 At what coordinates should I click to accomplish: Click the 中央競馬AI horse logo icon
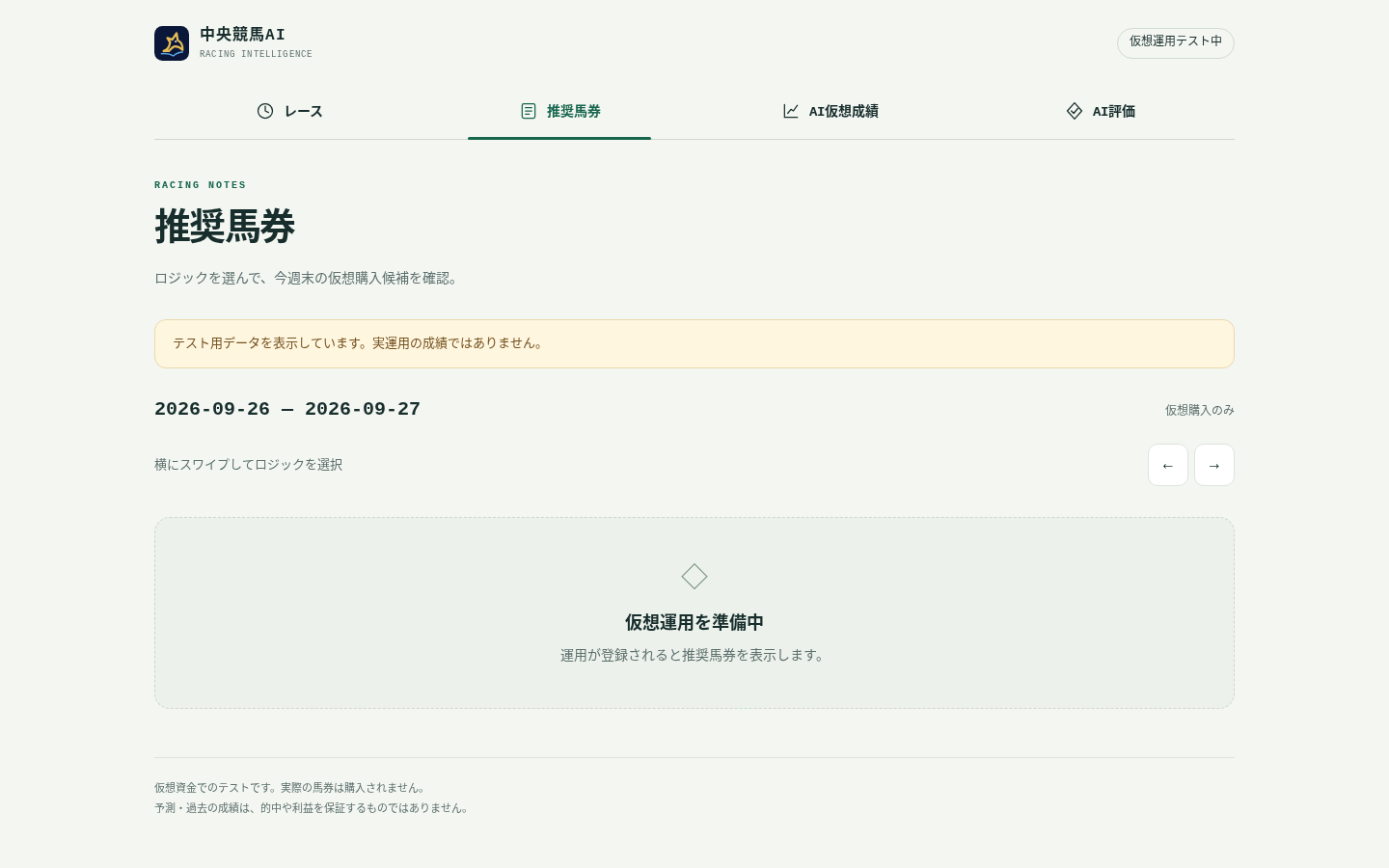172,43
